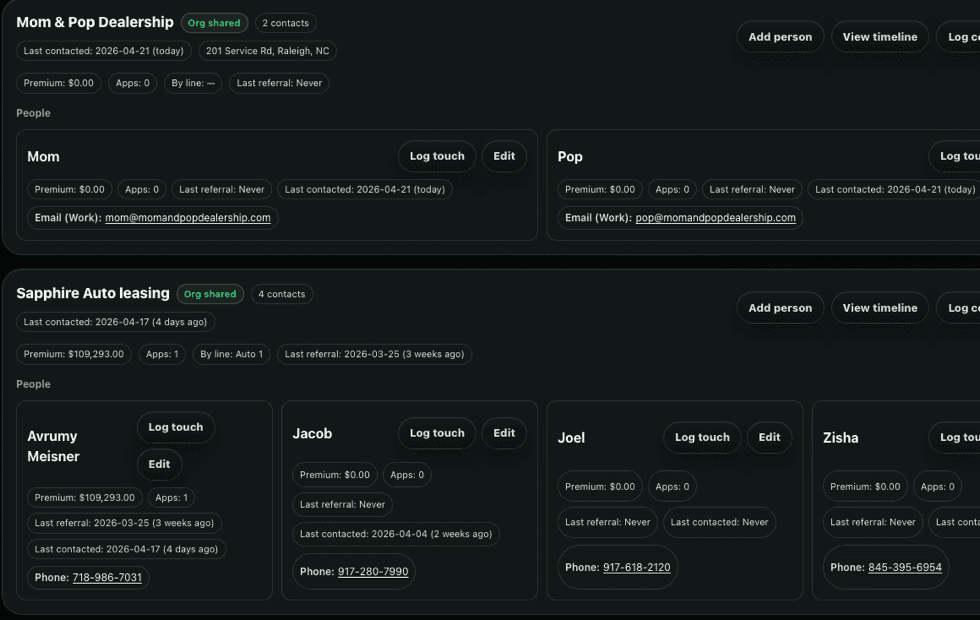Add person to Mom & Pop Dealership
The width and height of the screenshot is (980, 620).
779,36
